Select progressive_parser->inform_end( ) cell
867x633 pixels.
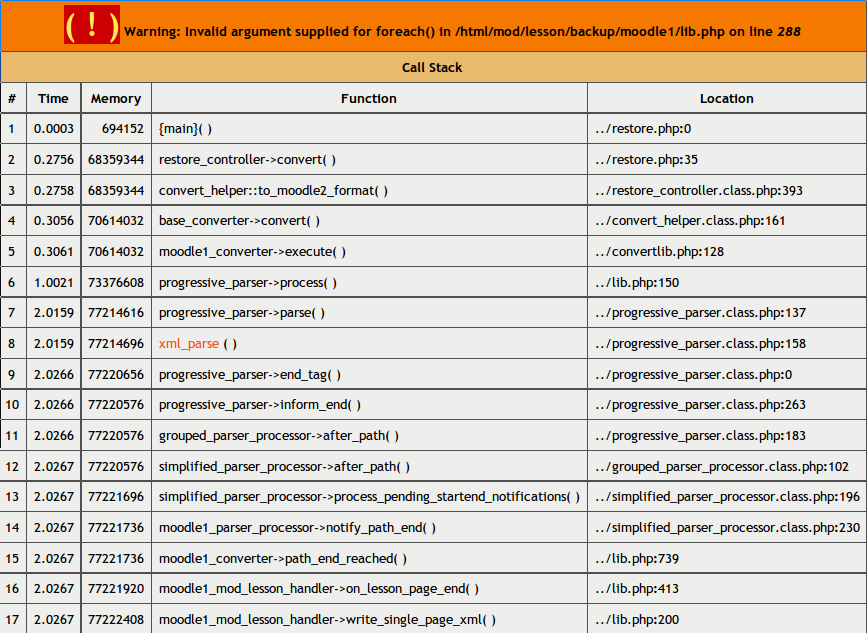(x=369, y=405)
